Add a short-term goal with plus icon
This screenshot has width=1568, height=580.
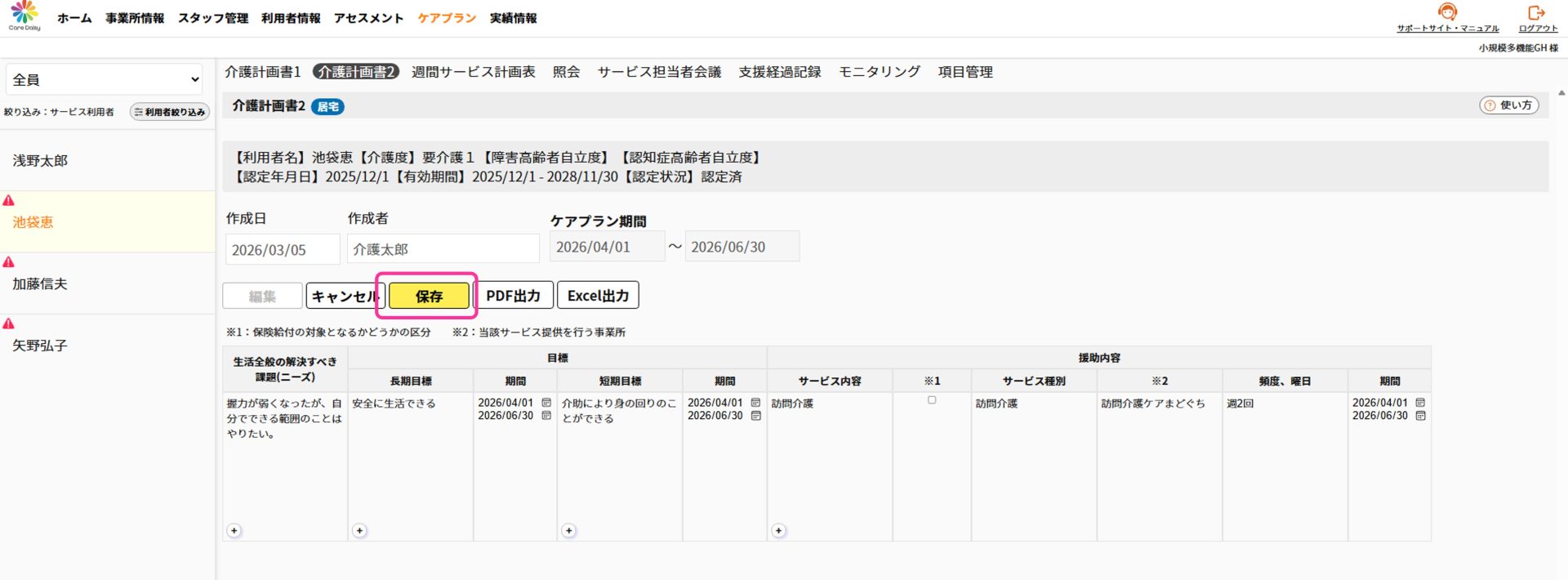coord(569,531)
